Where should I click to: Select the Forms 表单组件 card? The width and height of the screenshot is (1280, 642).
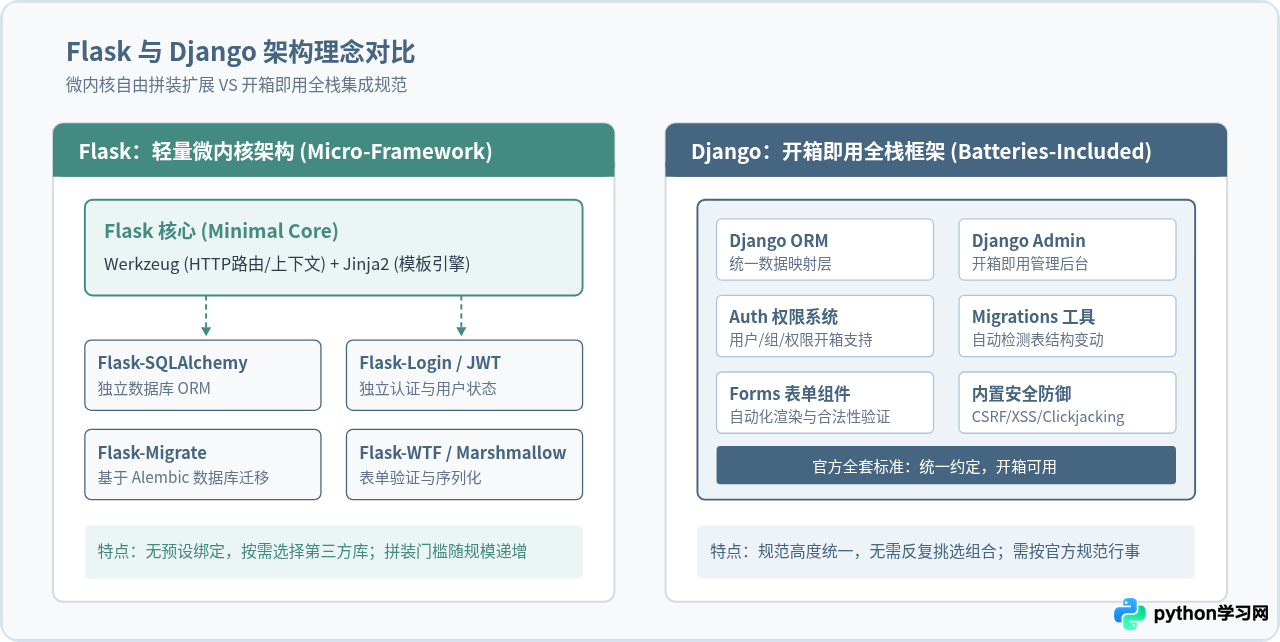point(825,403)
